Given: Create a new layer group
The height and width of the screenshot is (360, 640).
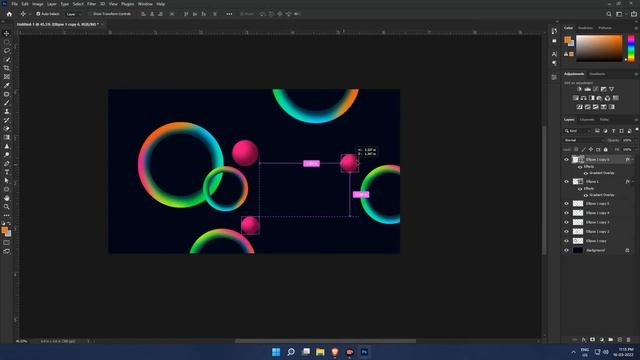Looking at the screenshot, I should [x=611, y=340].
